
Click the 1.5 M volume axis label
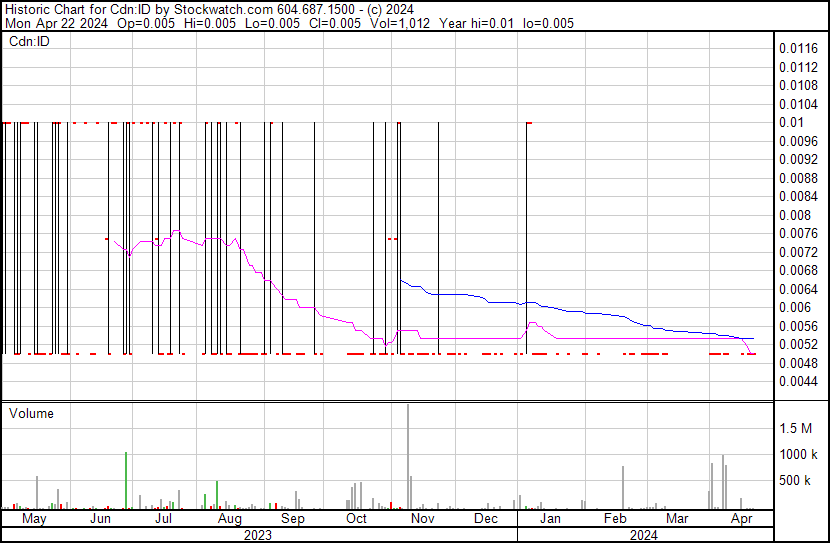coord(797,428)
